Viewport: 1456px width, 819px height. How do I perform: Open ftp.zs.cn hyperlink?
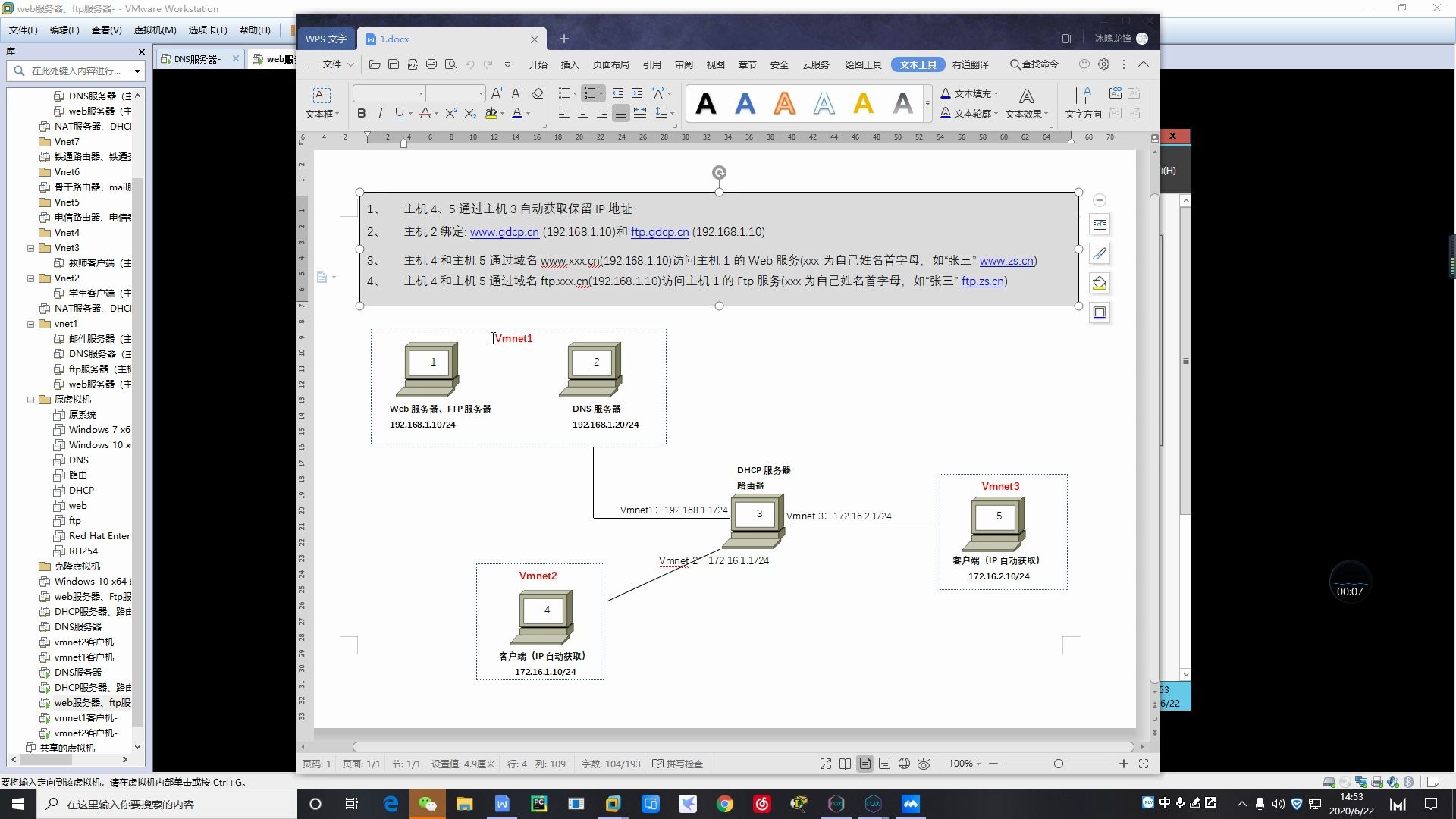[983, 281]
